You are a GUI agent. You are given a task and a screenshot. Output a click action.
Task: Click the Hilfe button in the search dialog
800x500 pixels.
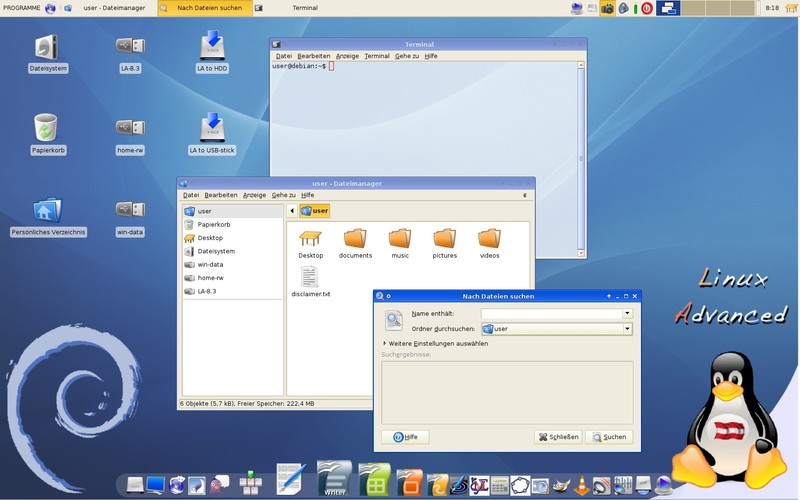[406, 437]
